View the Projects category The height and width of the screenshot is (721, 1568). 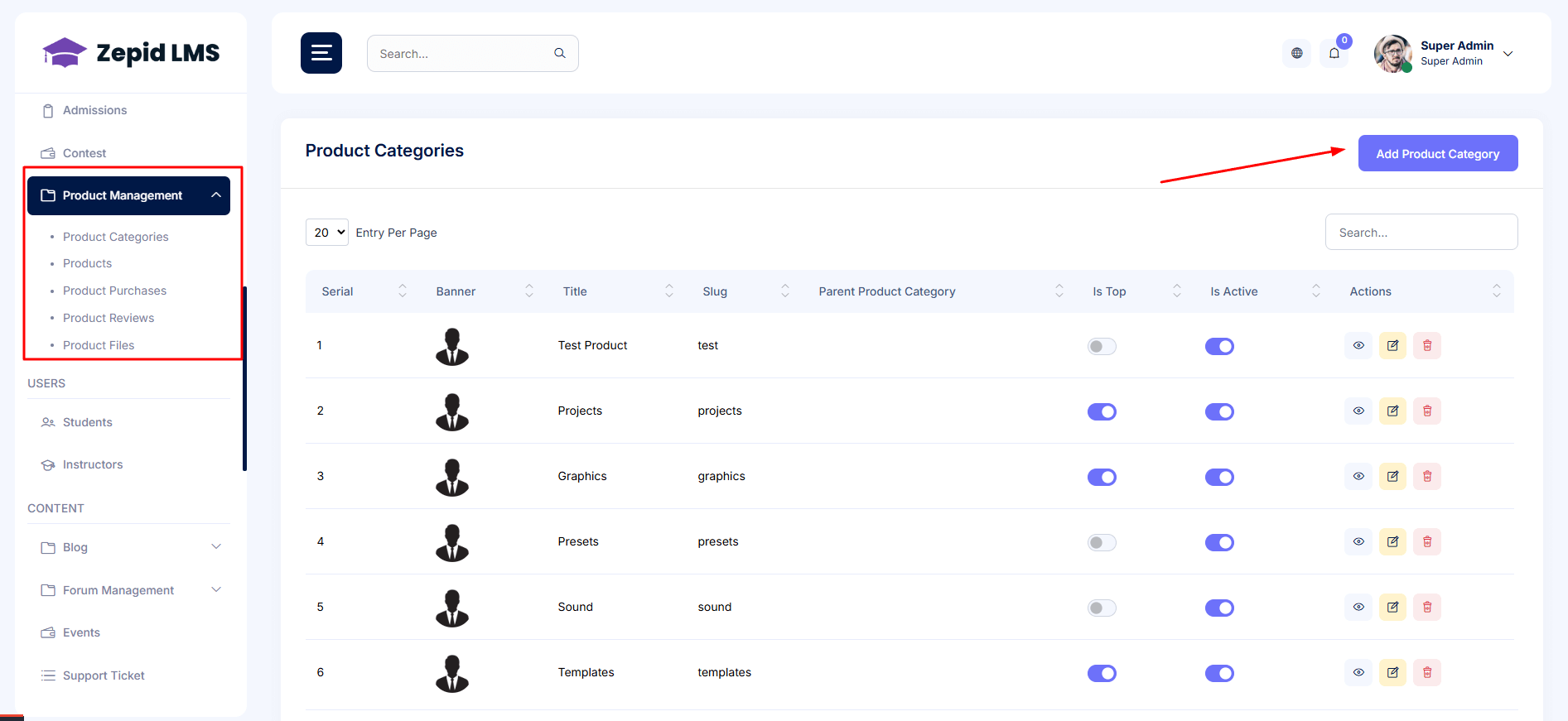[x=1358, y=411]
